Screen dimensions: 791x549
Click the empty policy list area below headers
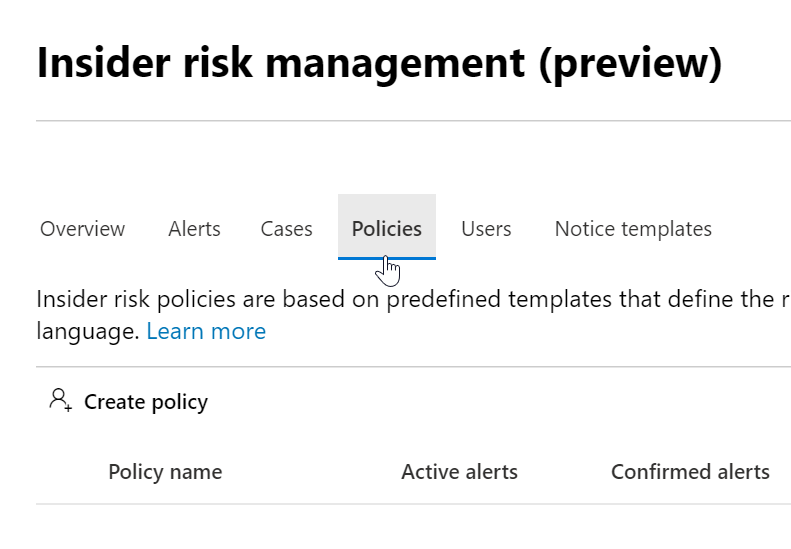pyautogui.click(x=400, y=527)
